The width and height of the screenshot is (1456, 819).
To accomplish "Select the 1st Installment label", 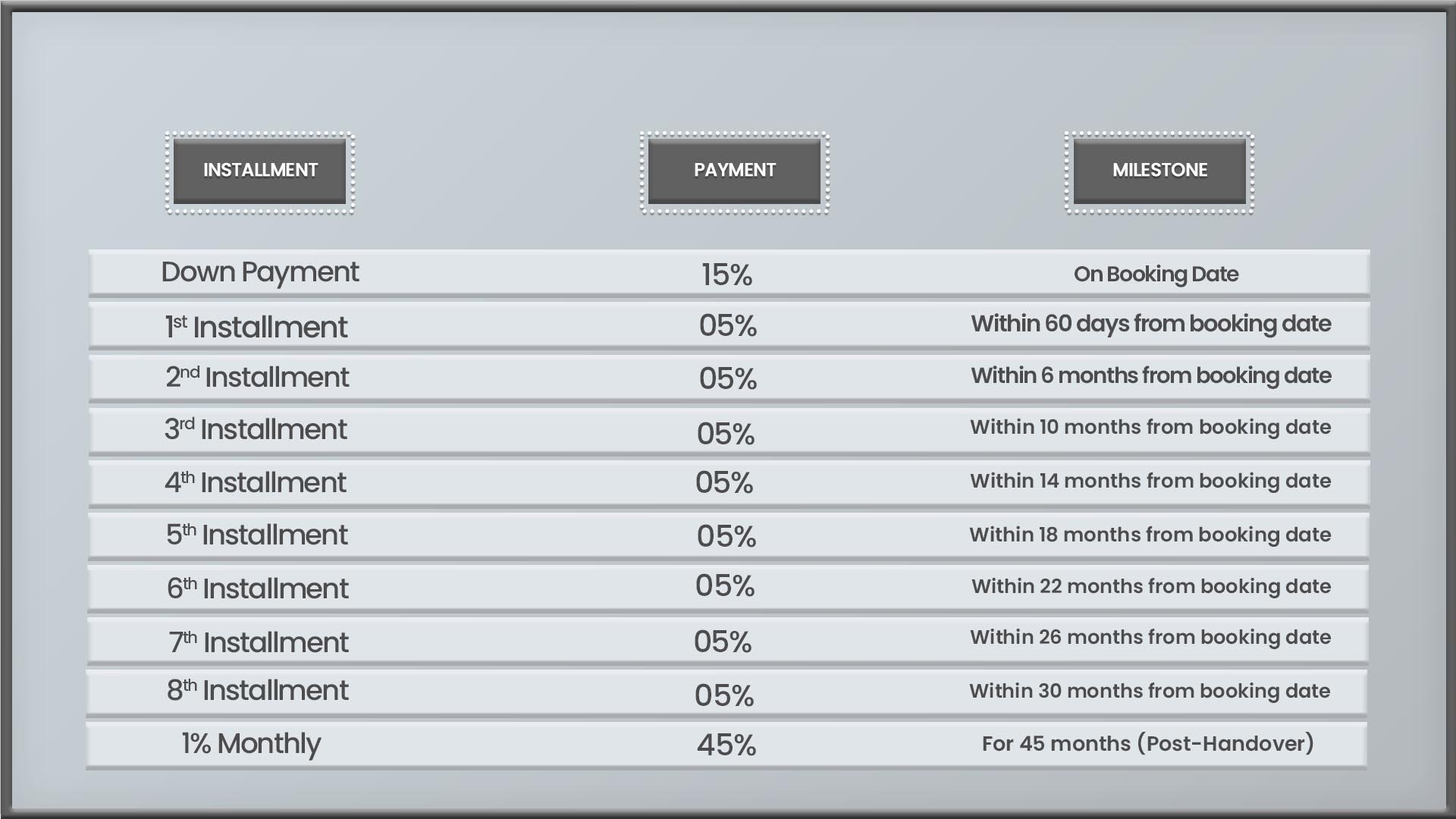I will pos(256,327).
